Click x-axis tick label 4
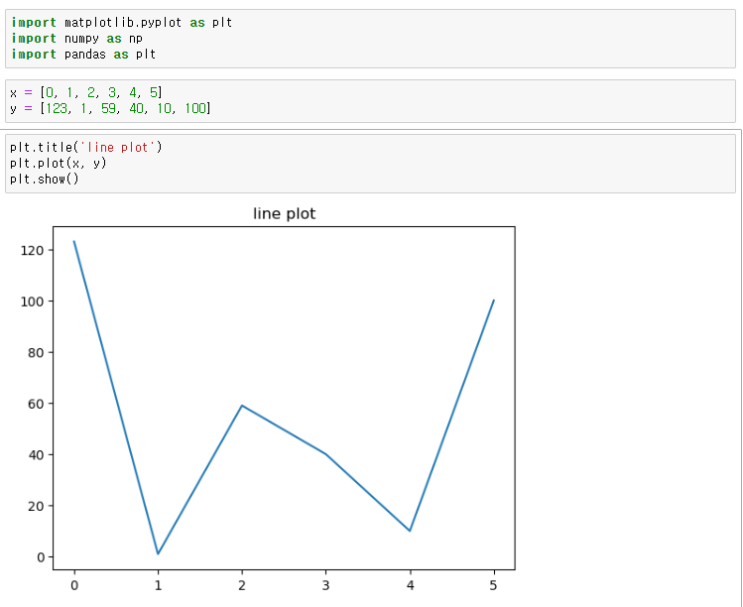 410,586
